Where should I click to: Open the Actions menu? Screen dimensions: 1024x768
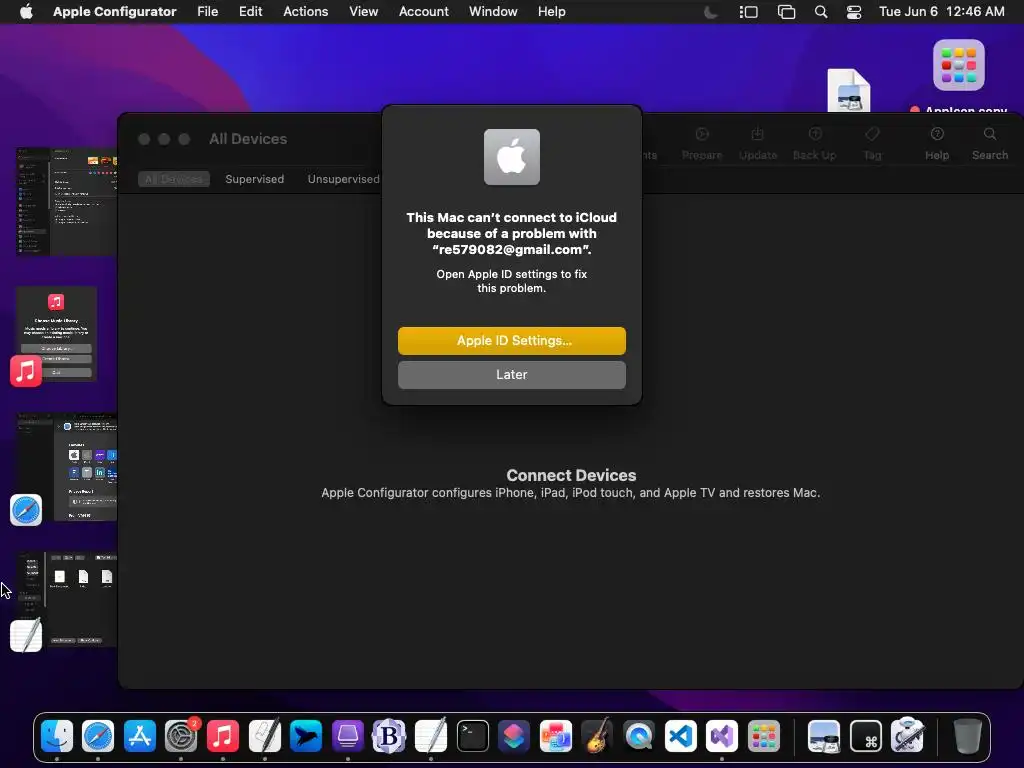tap(306, 12)
